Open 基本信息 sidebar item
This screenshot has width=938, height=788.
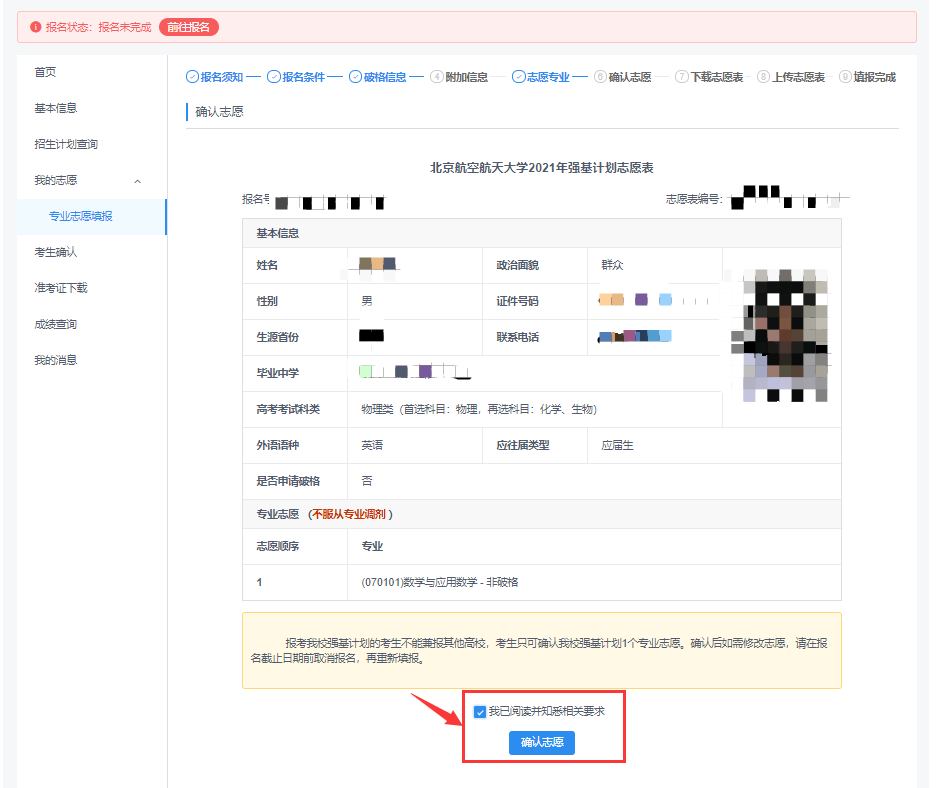pos(56,108)
